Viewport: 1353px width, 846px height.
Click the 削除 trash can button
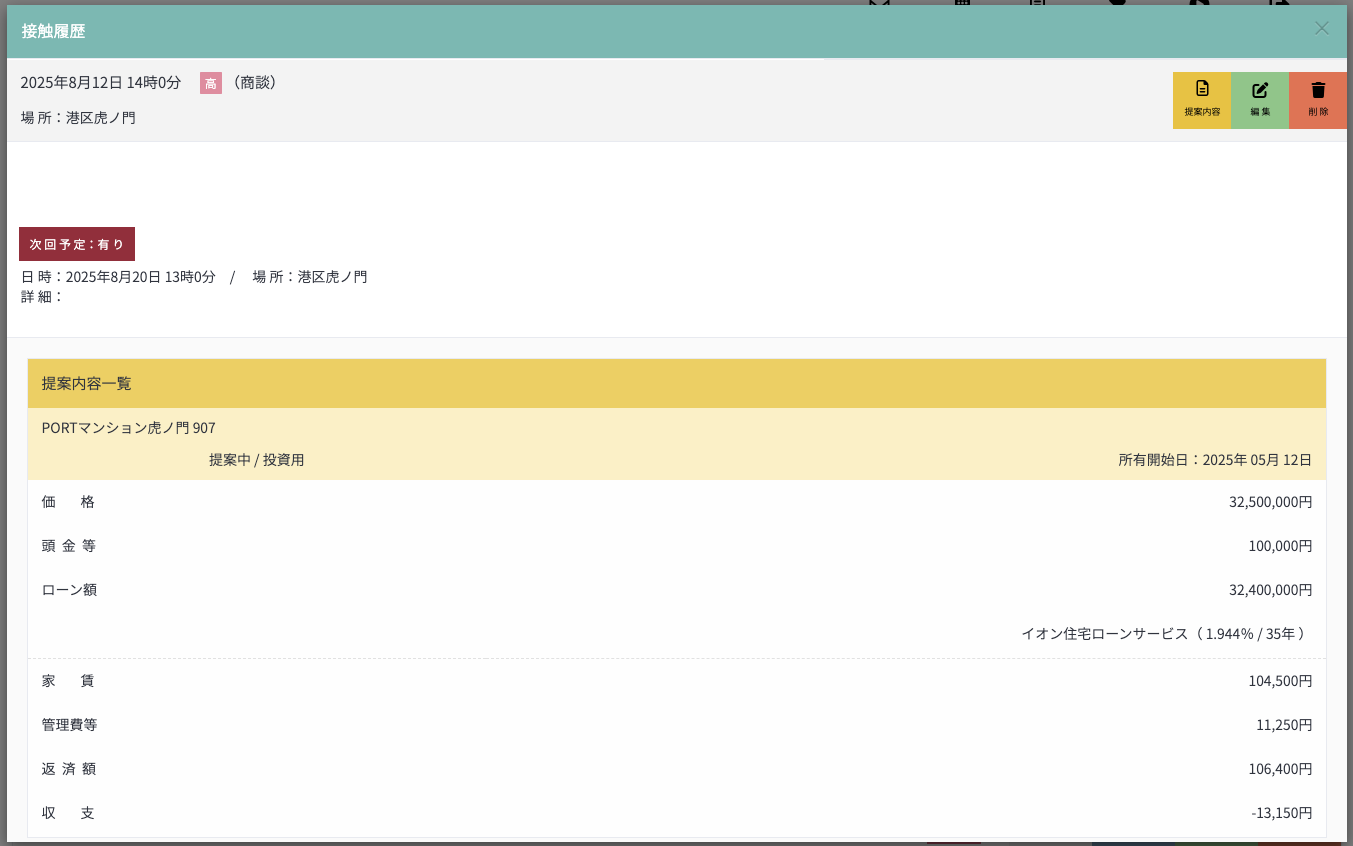[1318, 100]
